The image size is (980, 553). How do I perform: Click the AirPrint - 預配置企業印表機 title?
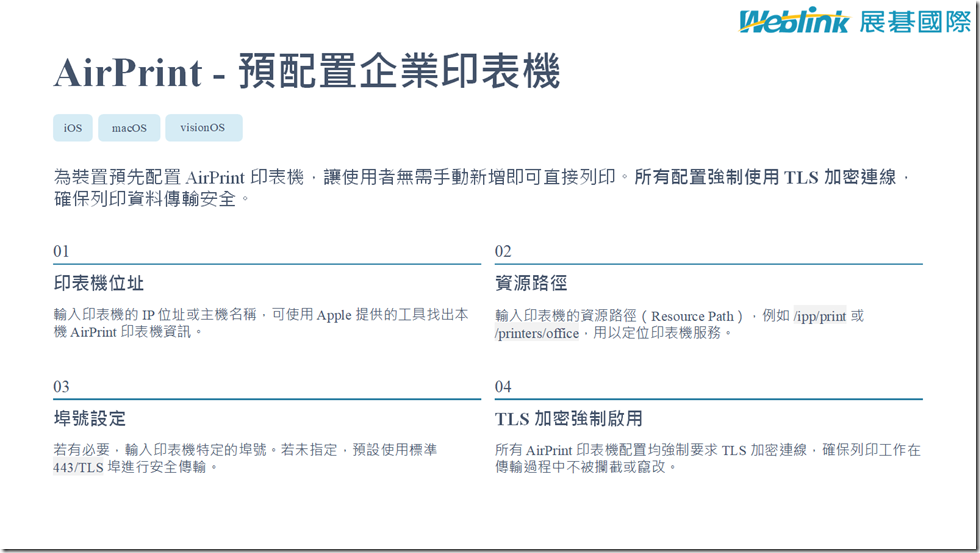pos(307,72)
